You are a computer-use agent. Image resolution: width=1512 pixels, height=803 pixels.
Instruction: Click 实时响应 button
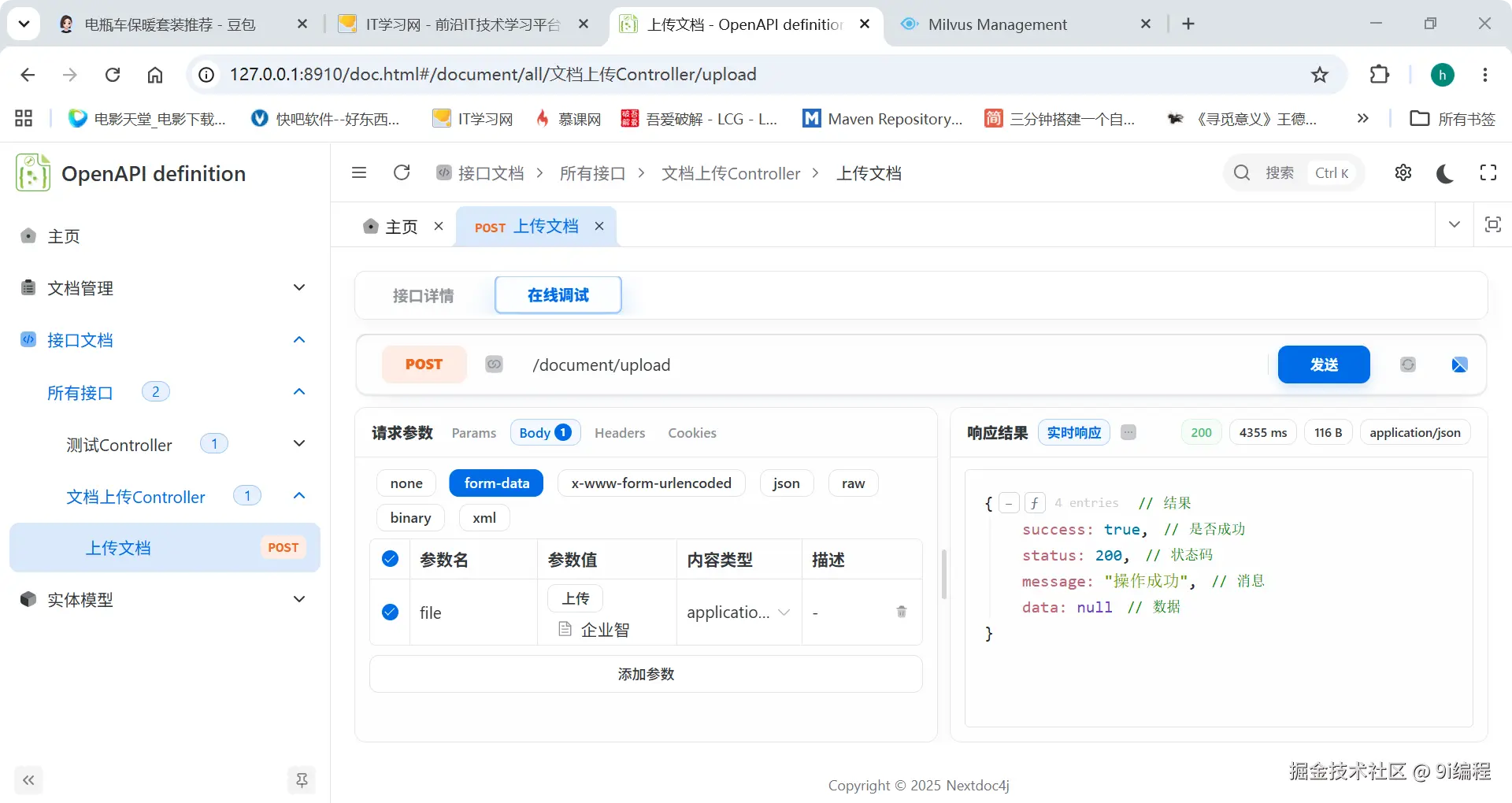pyautogui.click(x=1074, y=432)
